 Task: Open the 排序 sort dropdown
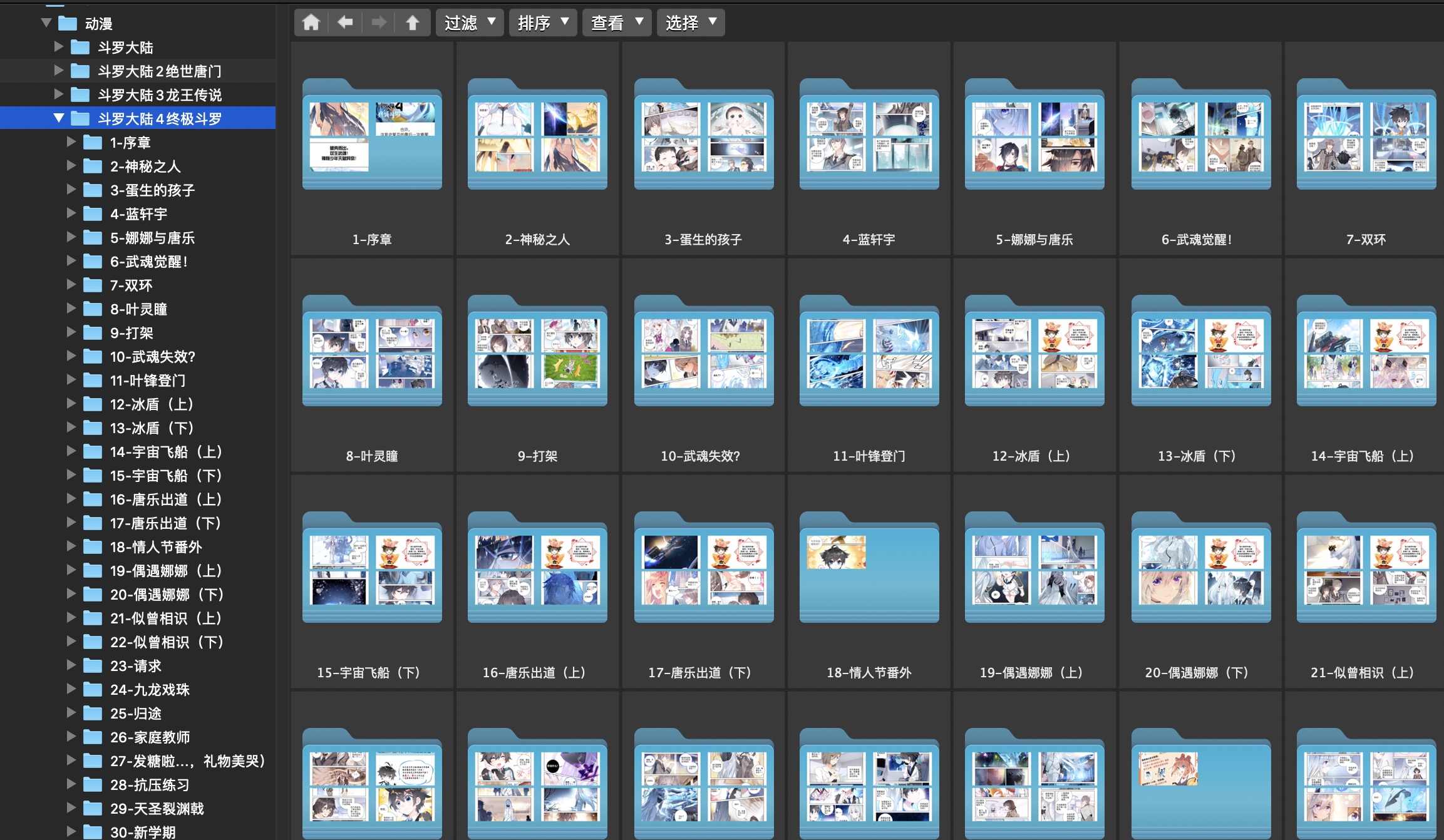click(543, 23)
